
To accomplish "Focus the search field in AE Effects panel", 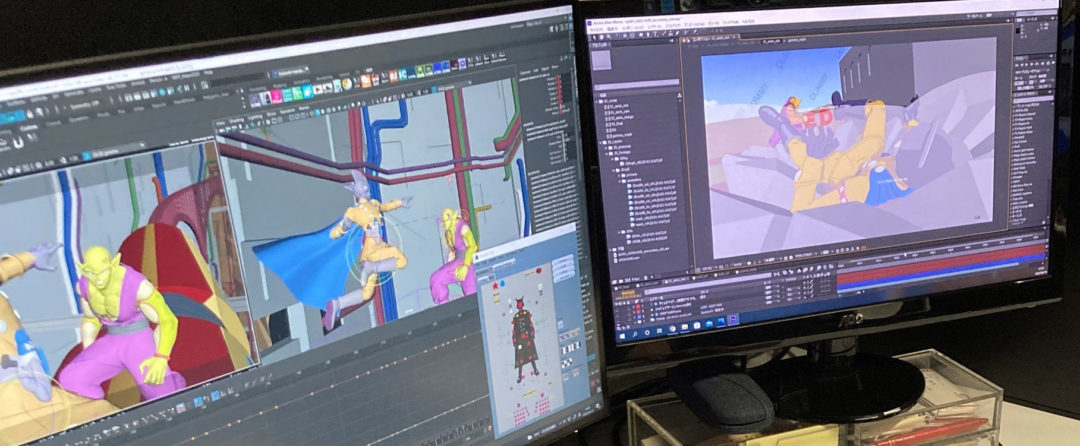I will (x=1033, y=99).
